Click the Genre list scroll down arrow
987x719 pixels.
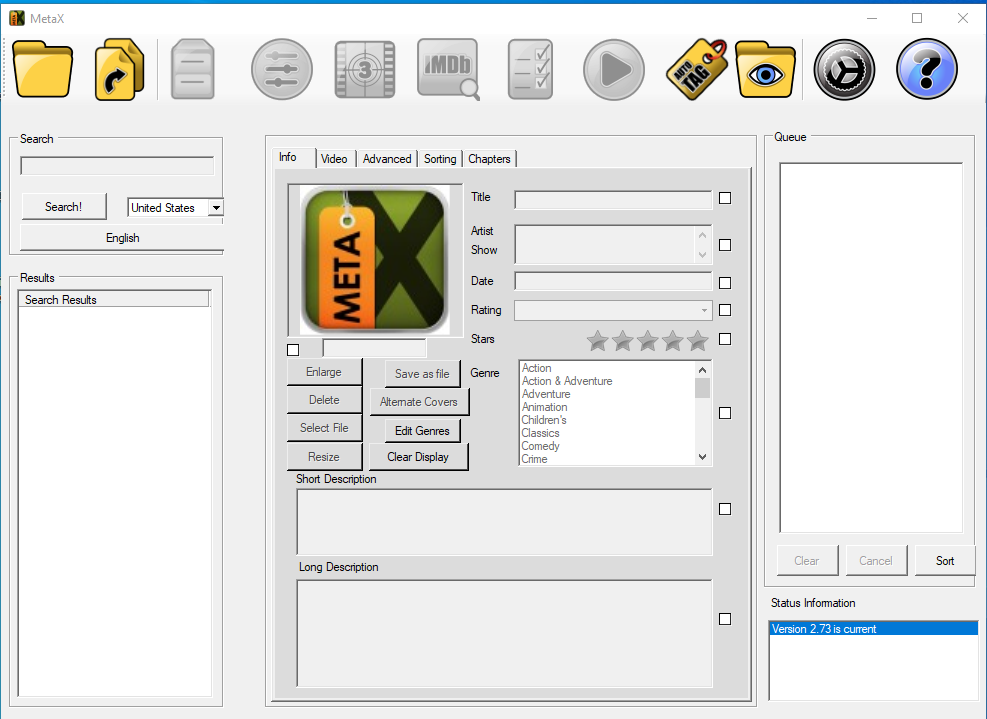coord(702,457)
